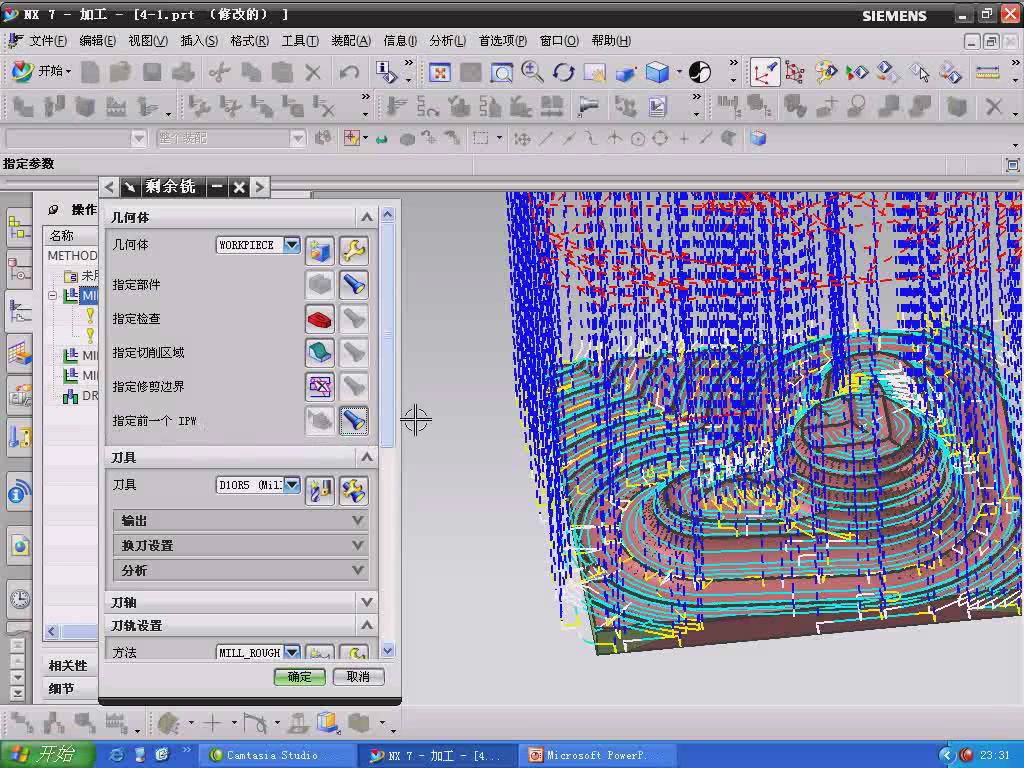Viewport: 1024px width, 768px height.
Task: Open the Select geometry icon next to WORKPIECE
Action: (319, 251)
